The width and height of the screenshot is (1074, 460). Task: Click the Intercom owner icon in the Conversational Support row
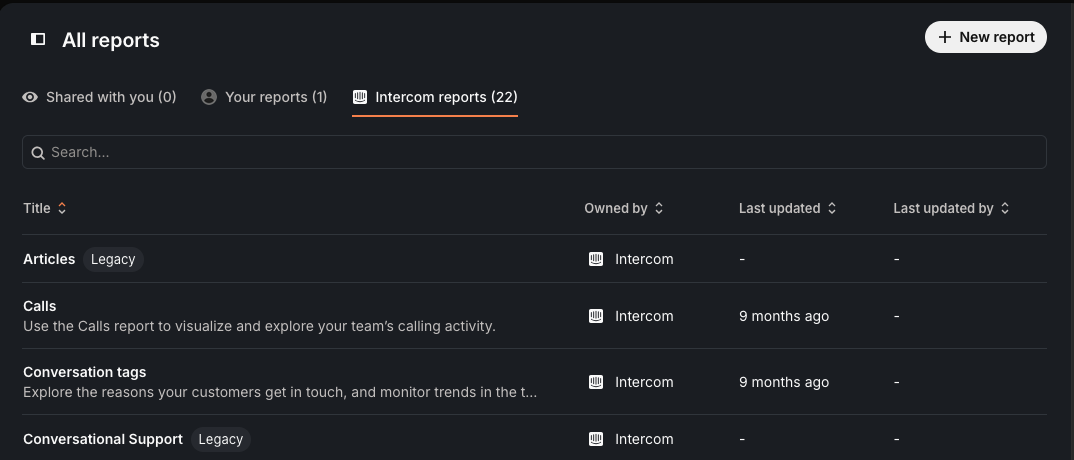(596, 439)
